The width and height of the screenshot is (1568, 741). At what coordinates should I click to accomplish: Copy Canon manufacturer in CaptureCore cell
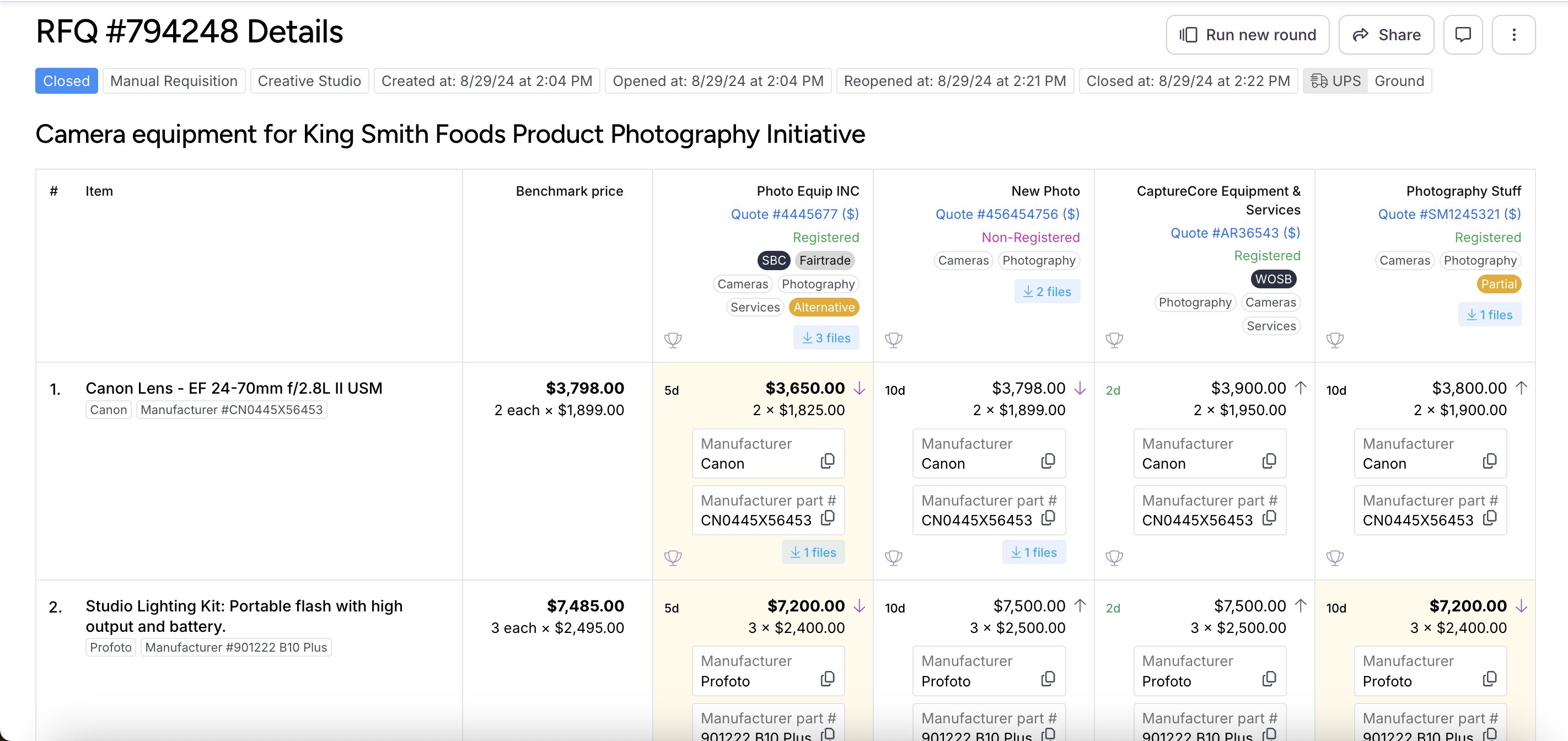click(1269, 461)
